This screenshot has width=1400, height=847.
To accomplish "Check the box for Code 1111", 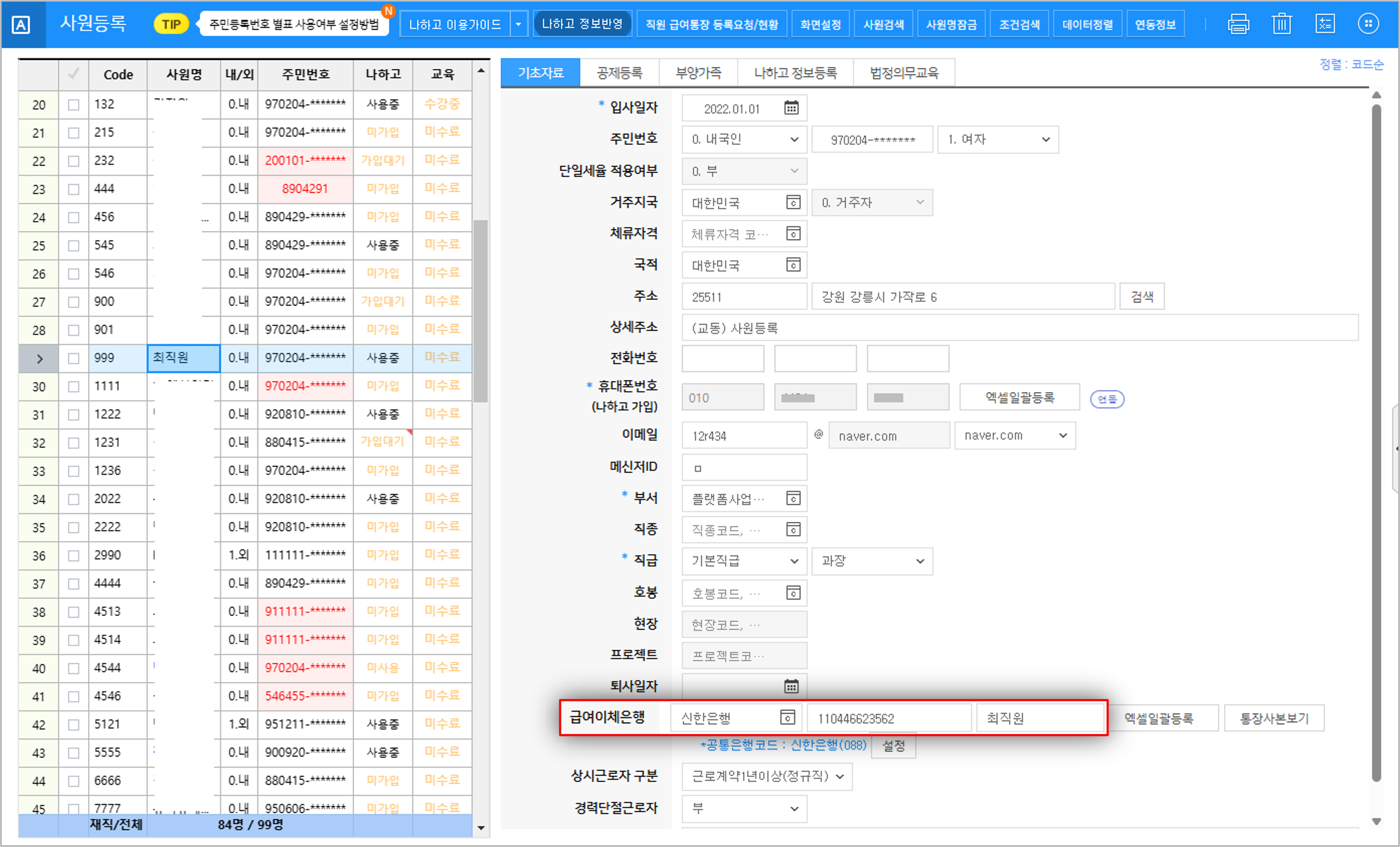I will [73, 386].
